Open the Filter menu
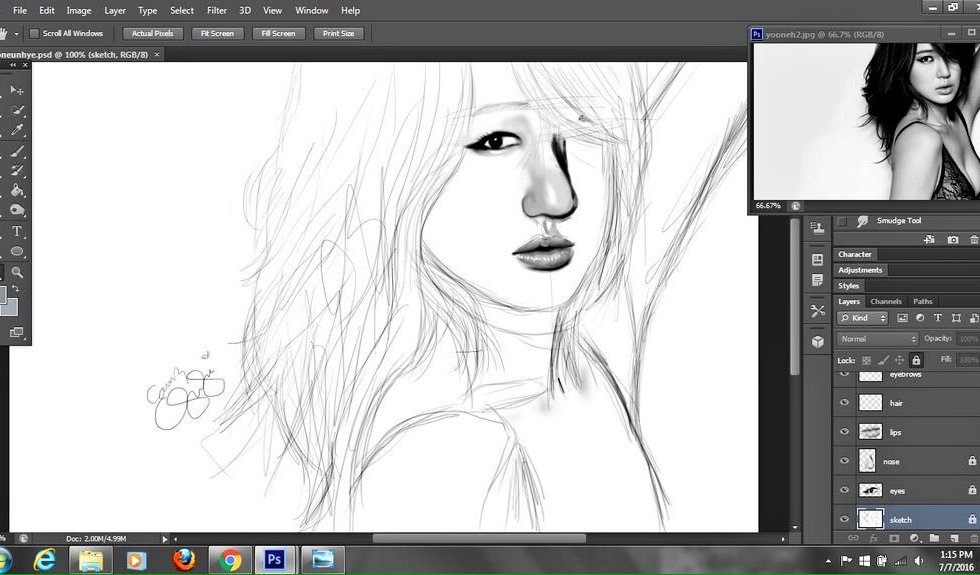Image resolution: width=980 pixels, height=575 pixels. 216,10
